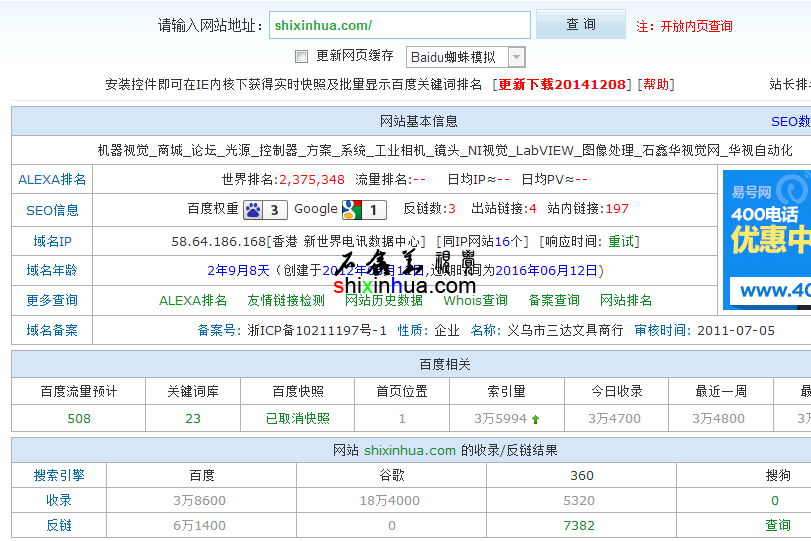811x541 pixels.
Task: Click the Google PR rank icon
Action: coord(351,210)
